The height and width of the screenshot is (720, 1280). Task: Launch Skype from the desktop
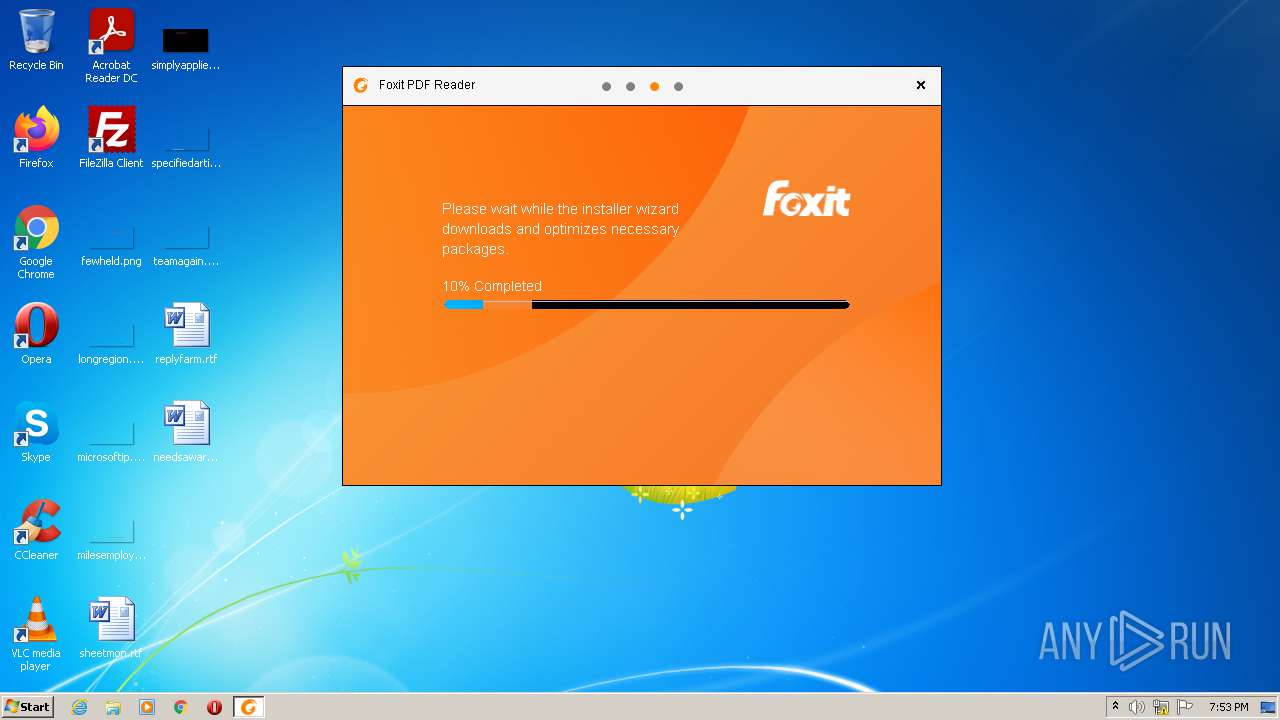click(x=36, y=432)
